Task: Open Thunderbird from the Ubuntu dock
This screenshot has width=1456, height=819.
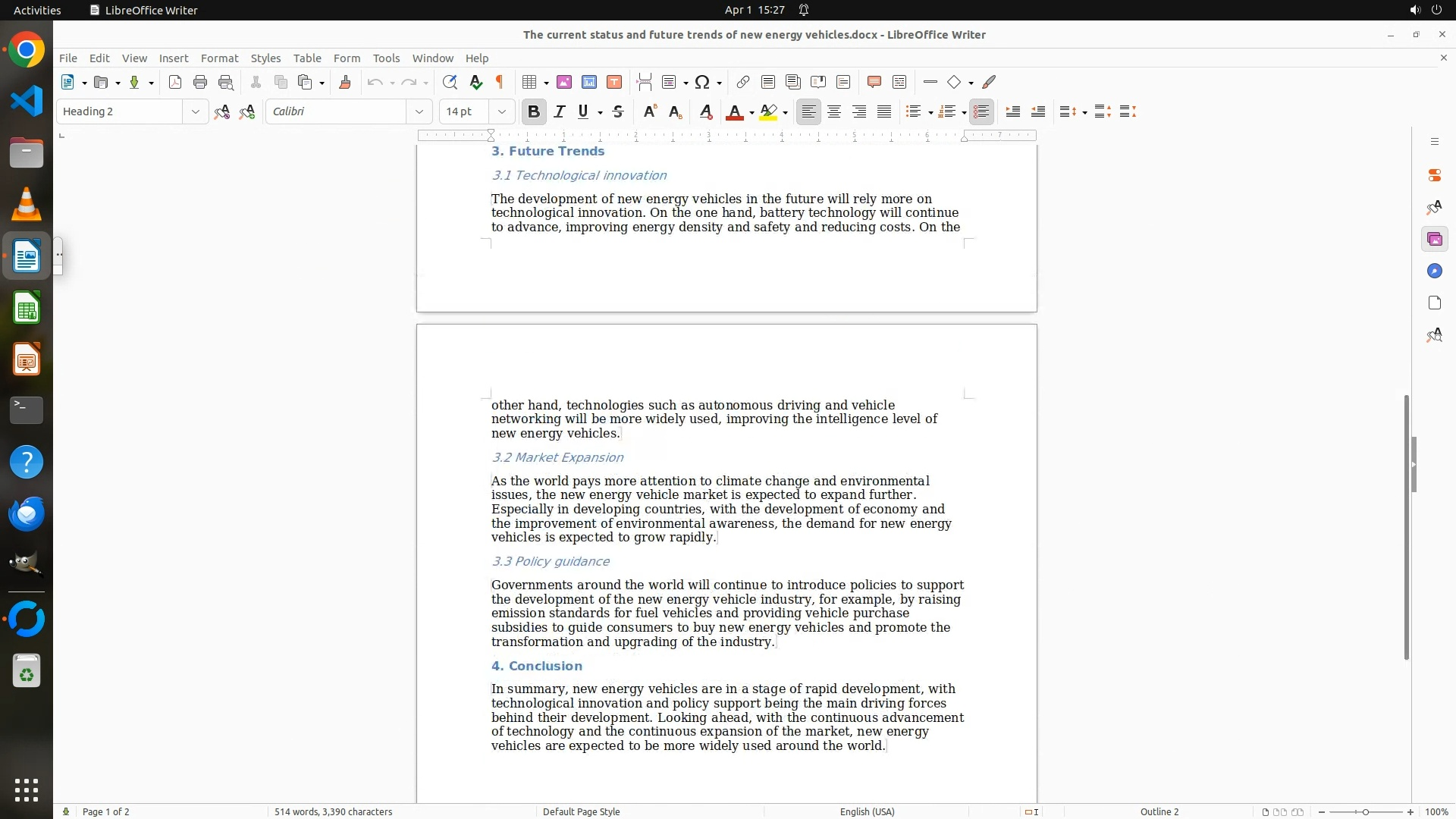Action: point(27,514)
